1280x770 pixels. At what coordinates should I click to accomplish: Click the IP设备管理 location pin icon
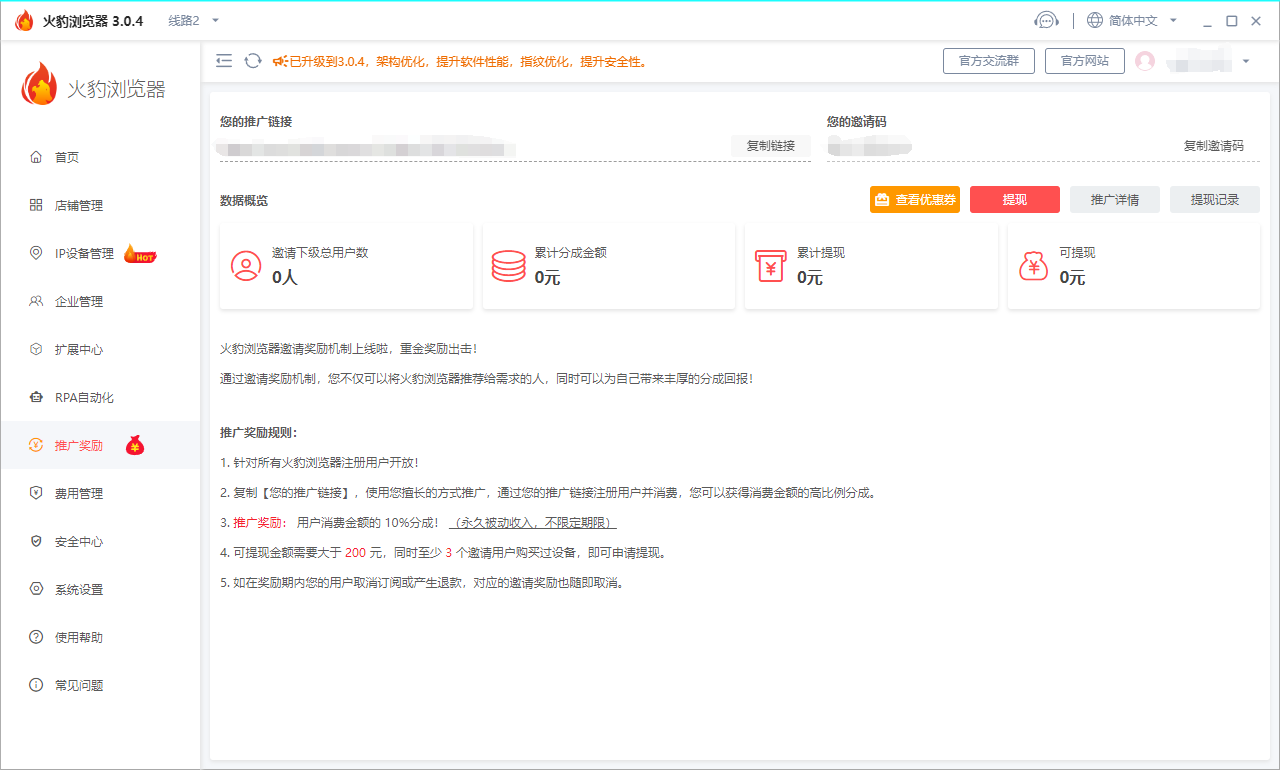(36, 253)
